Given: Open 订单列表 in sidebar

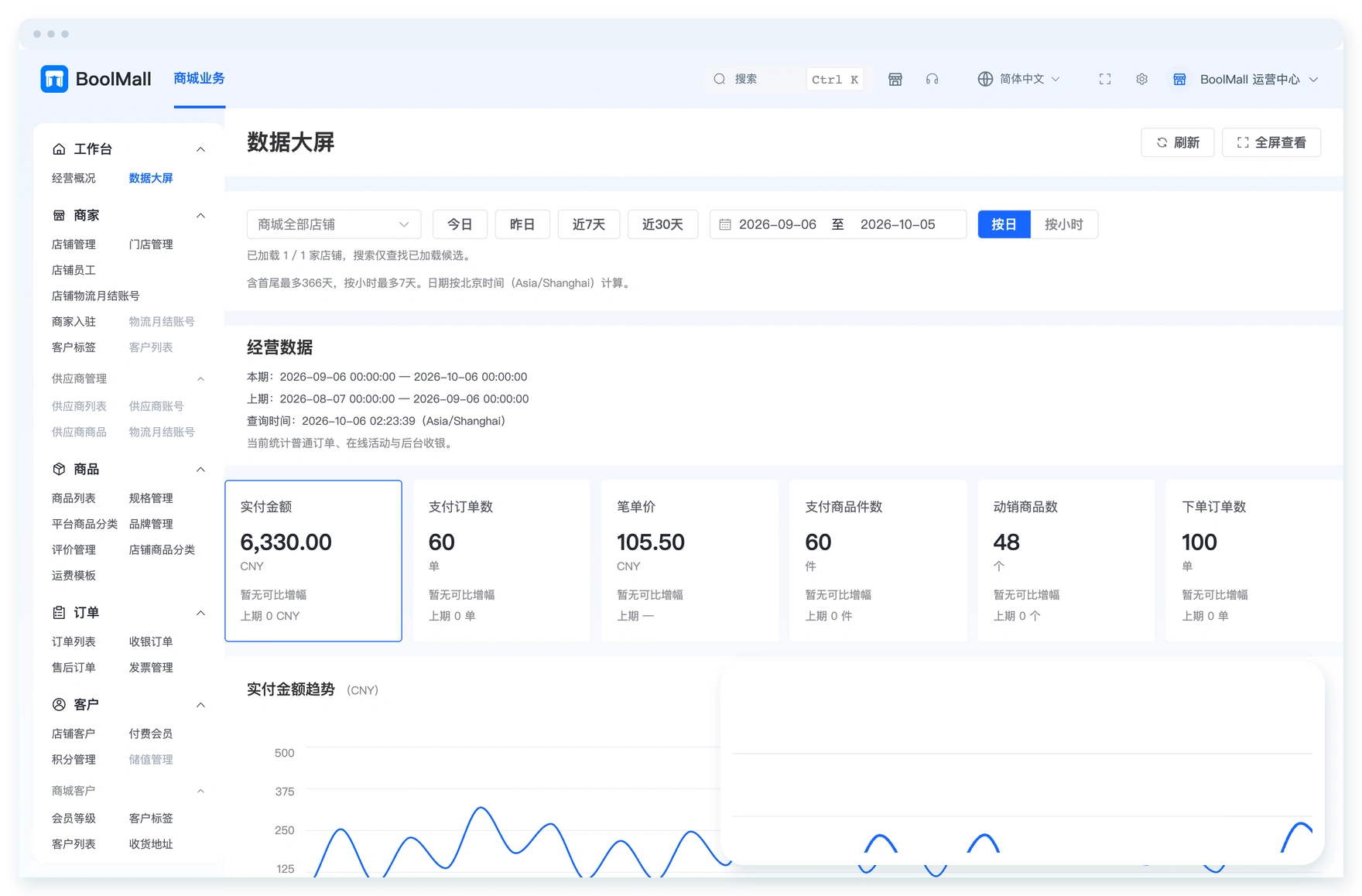Looking at the screenshot, I should [74, 641].
